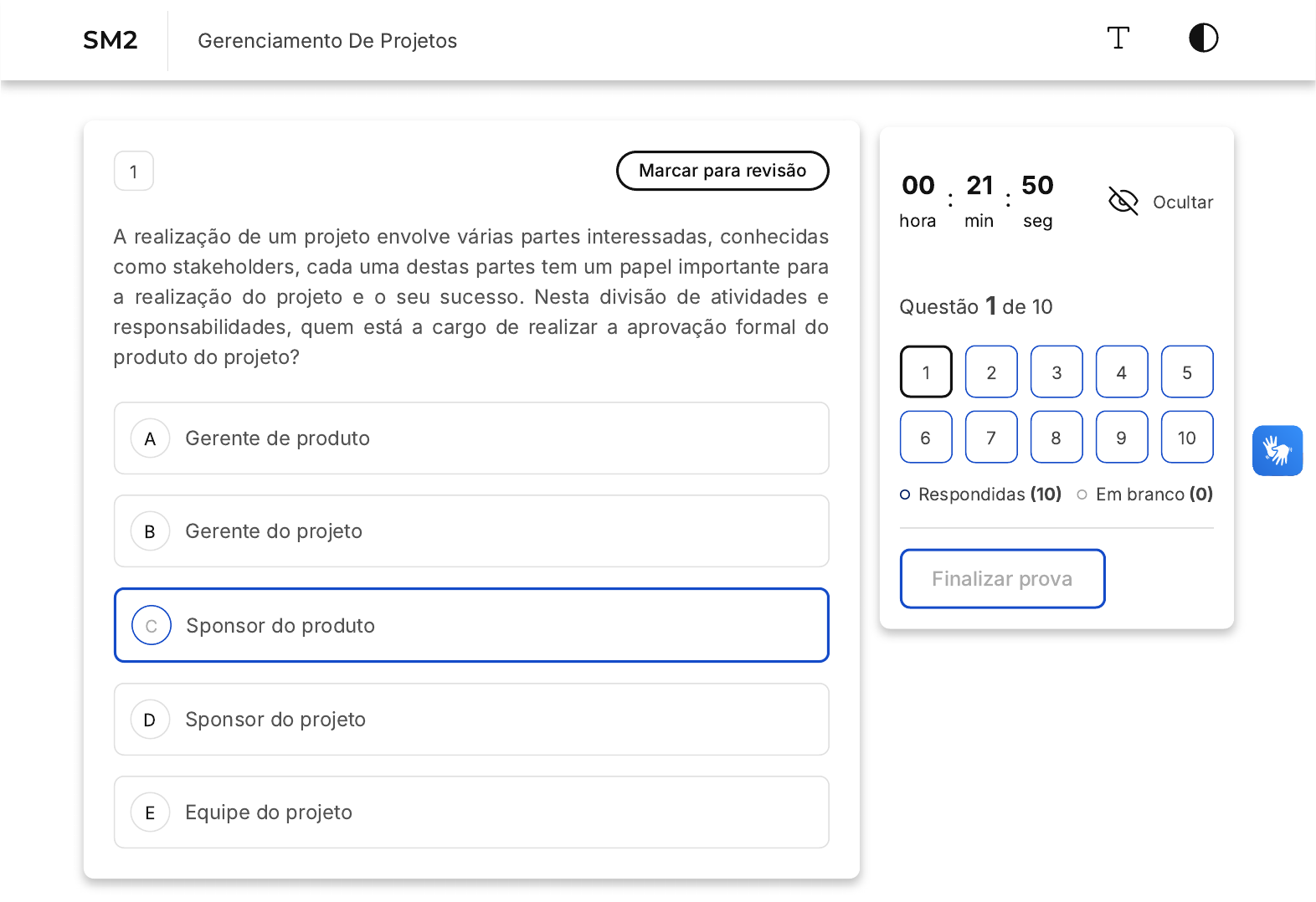
Task: Choose answer B Gerente do projeto
Action: pyautogui.click(x=470, y=531)
